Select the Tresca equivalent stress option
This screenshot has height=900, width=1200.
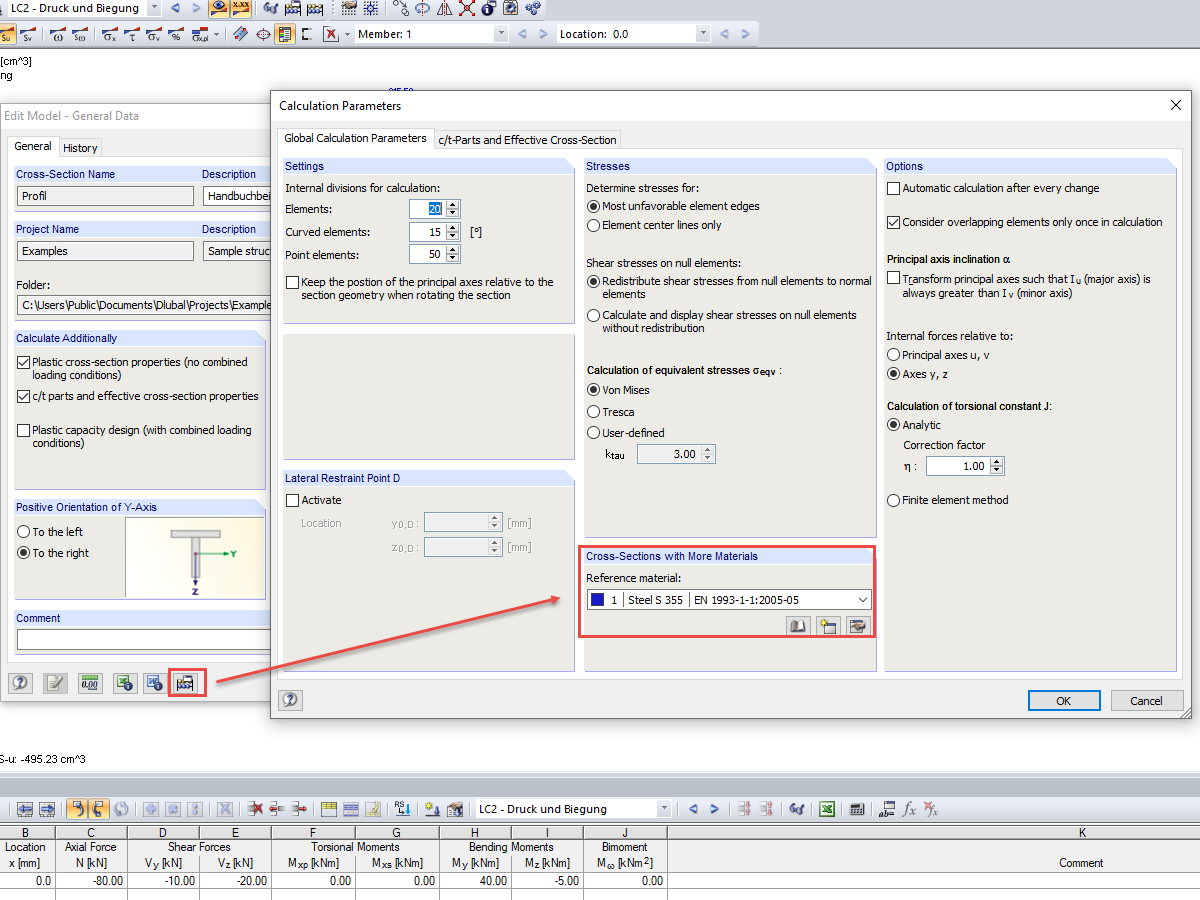coord(594,412)
